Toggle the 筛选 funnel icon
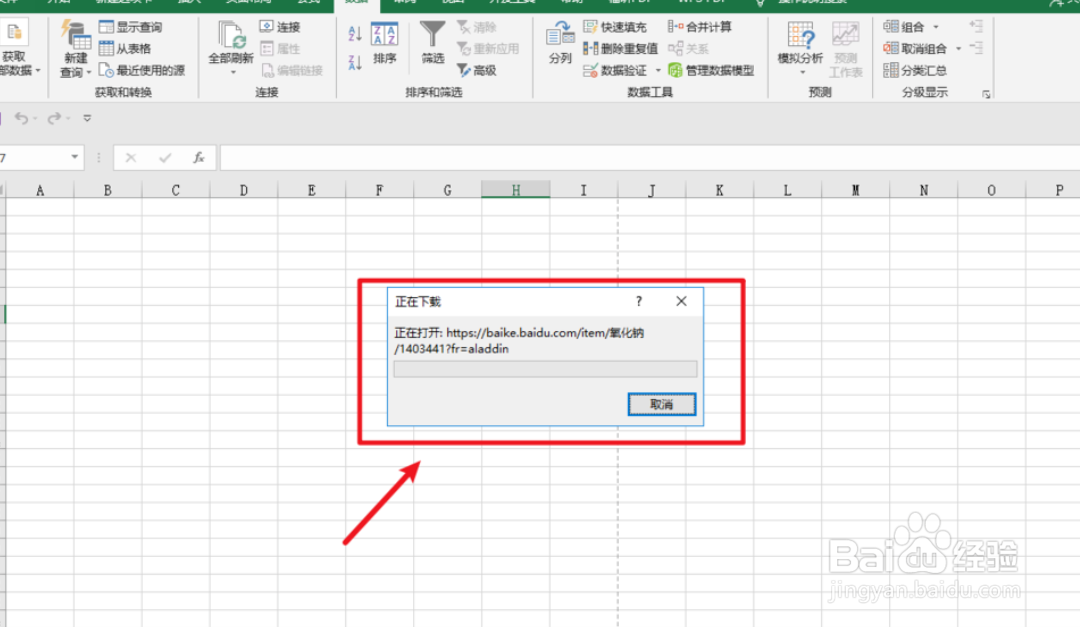 (433, 34)
